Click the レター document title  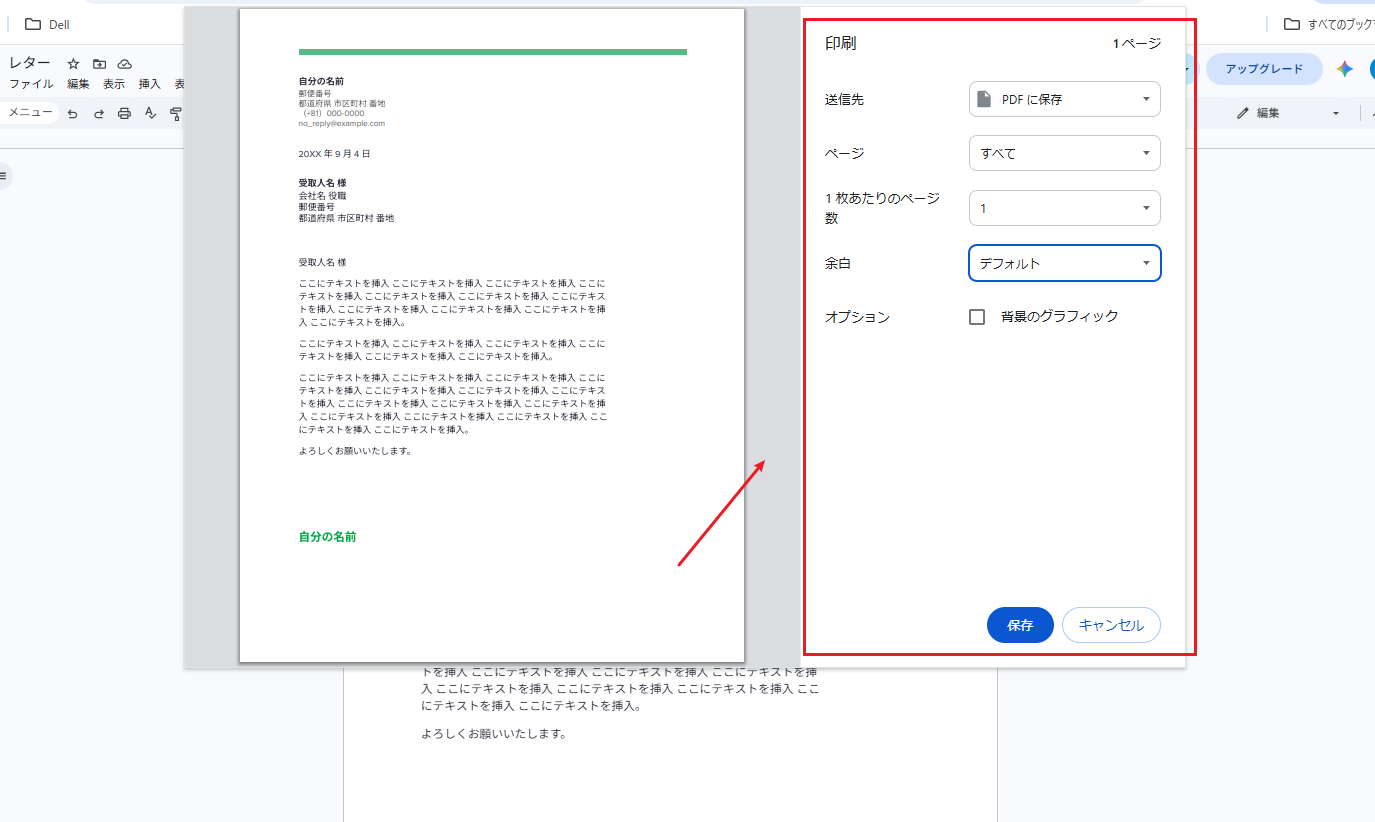tap(30, 63)
